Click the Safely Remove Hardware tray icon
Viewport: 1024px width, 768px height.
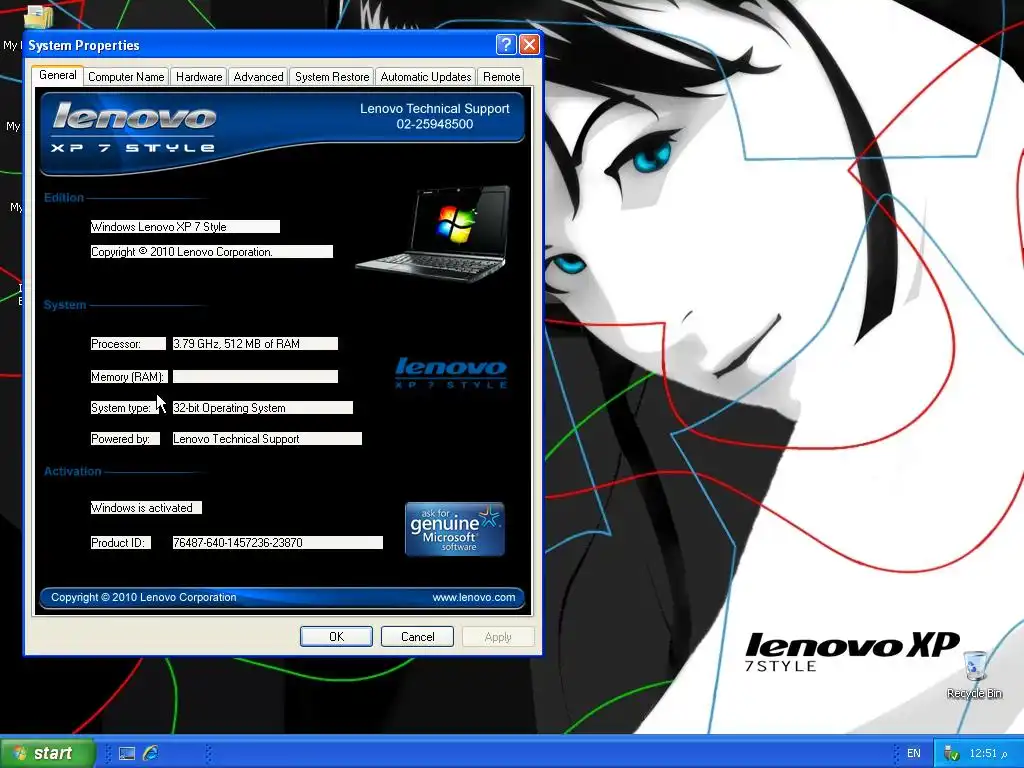(x=952, y=754)
